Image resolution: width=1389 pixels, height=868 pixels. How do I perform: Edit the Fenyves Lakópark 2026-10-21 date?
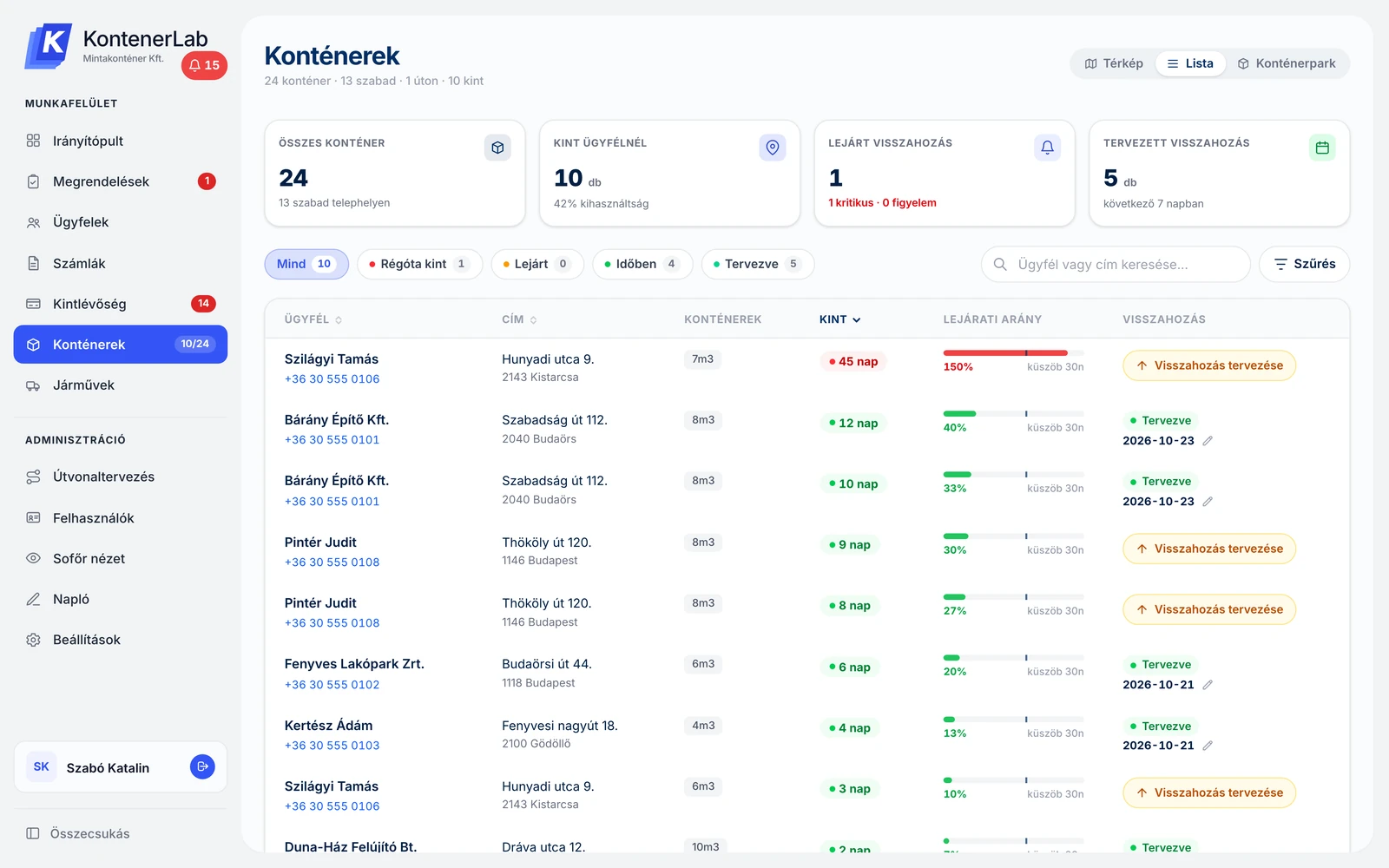click(1208, 685)
